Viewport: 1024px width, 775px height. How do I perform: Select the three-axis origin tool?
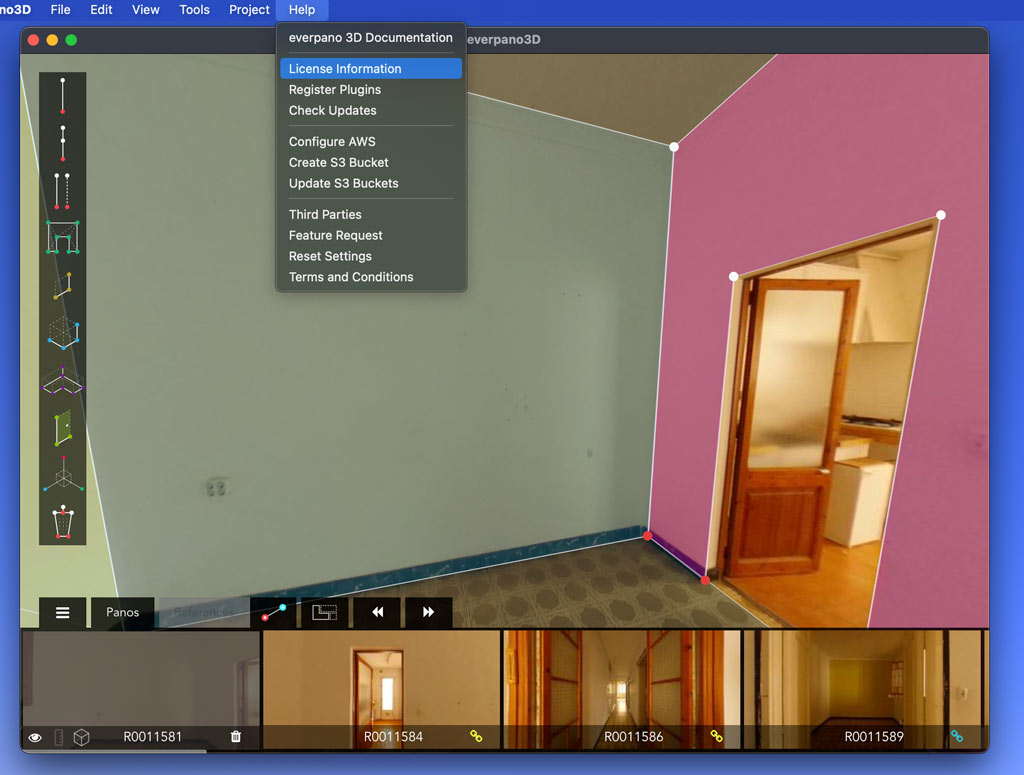point(63,474)
